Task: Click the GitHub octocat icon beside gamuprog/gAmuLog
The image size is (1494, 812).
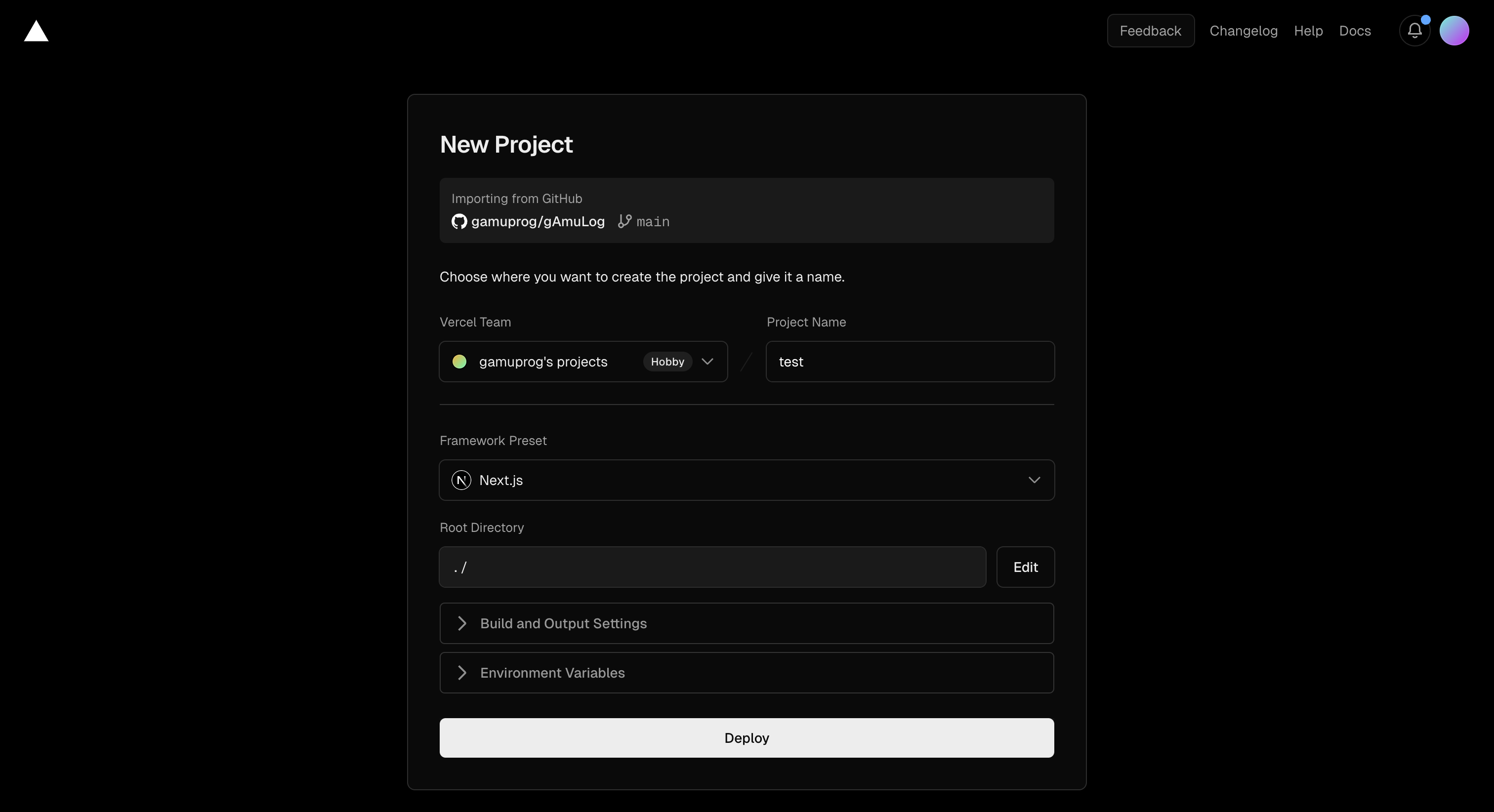Action: pos(459,222)
